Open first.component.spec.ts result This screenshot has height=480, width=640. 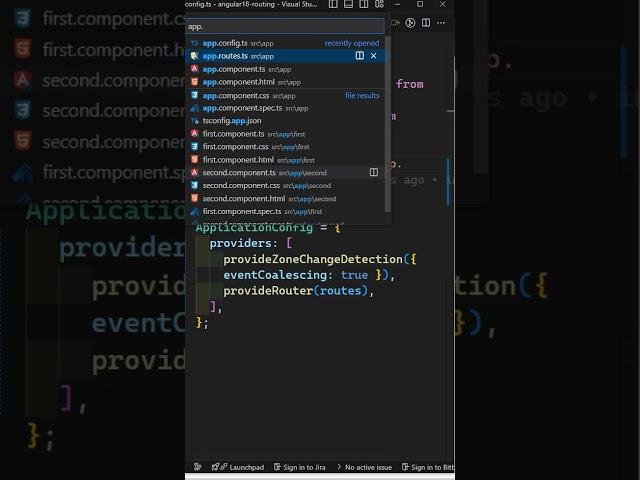[x=285, y=211]
